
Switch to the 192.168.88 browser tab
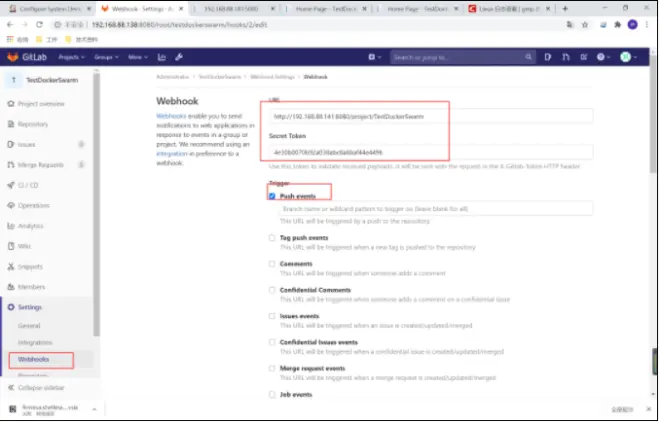(x=234, y=8)
